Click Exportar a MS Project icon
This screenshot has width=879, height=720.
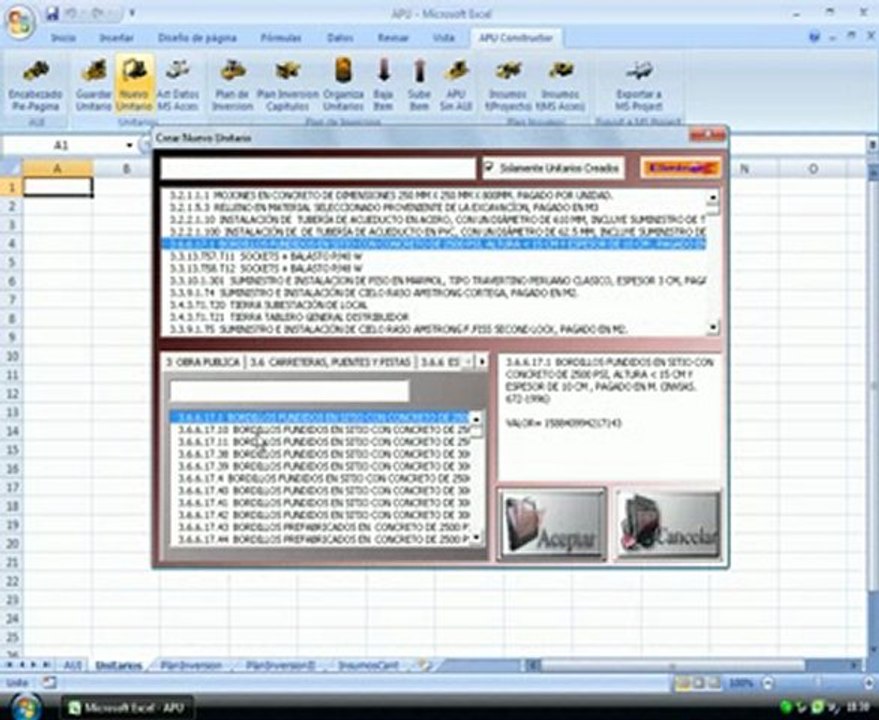[639, 85]
